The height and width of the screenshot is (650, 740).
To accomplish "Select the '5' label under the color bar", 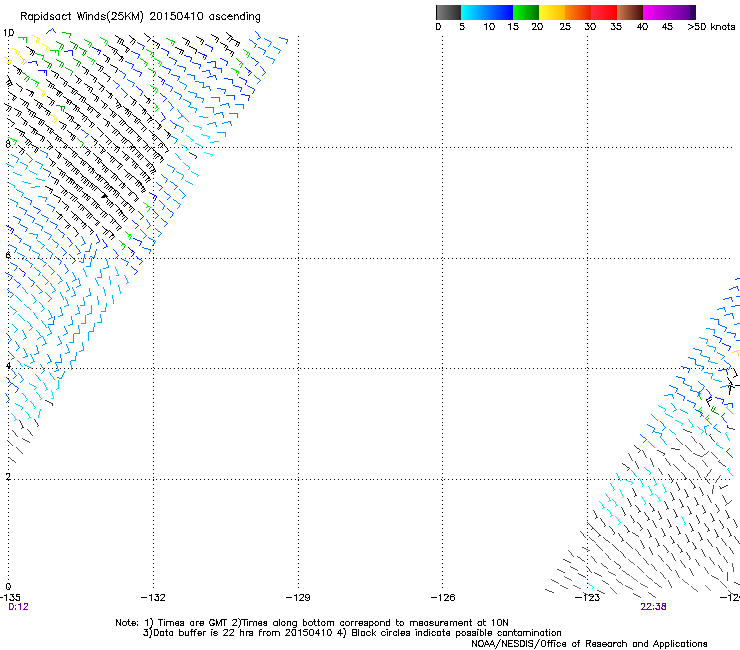I will 462,27.
